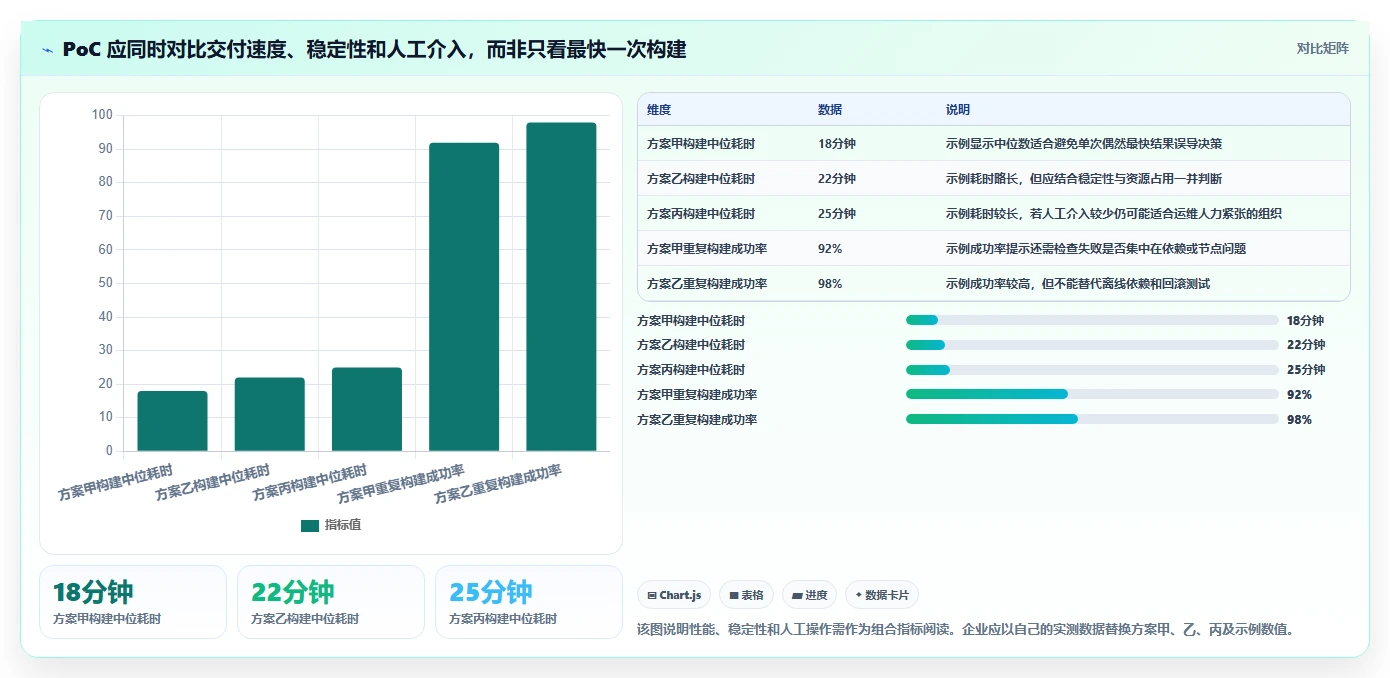1390x678 pixels.
Task: Open the 22分钟 方案乙 data card
Action: (x=331, y=602)
